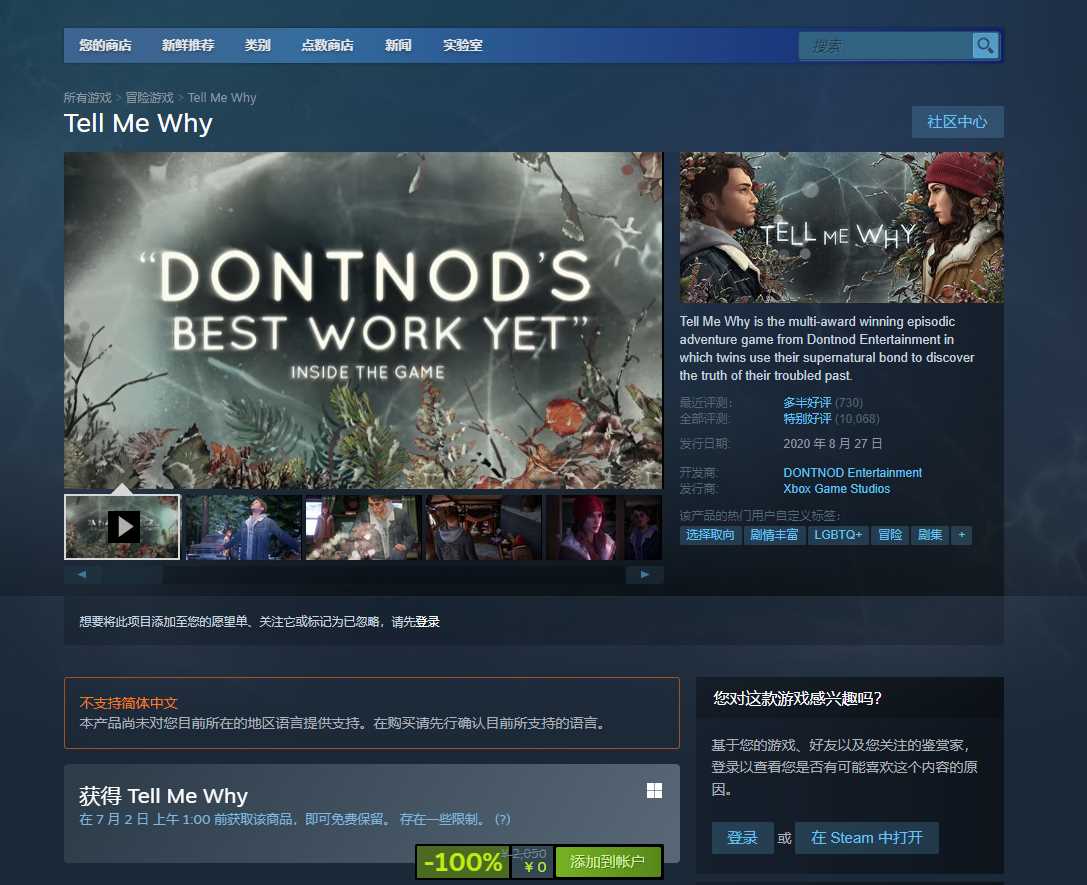Image resolution: width=1087 pixels, height=885 pixels.
Task: Click the ¥ 0 final price
Action: coord(535,867)
